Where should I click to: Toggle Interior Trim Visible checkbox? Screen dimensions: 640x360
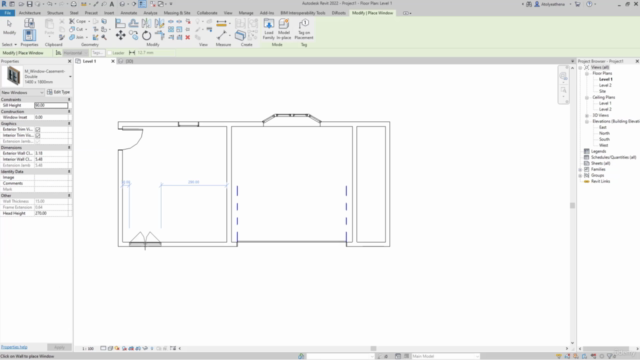38,136
